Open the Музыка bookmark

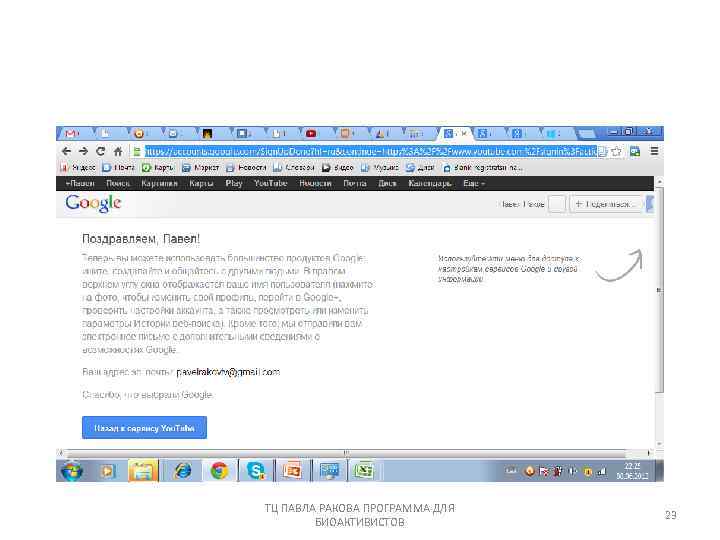[380, 168]
